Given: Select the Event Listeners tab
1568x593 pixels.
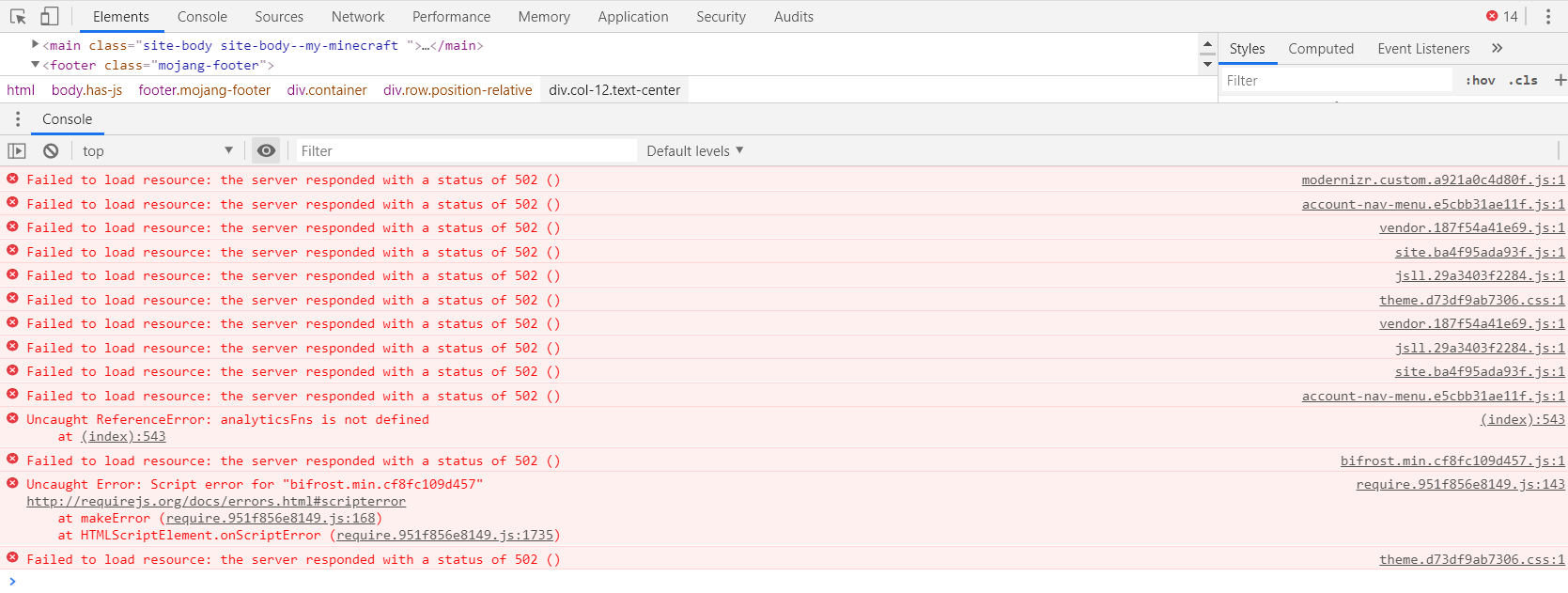Looking at the screenshot, I should (1423, 49).
